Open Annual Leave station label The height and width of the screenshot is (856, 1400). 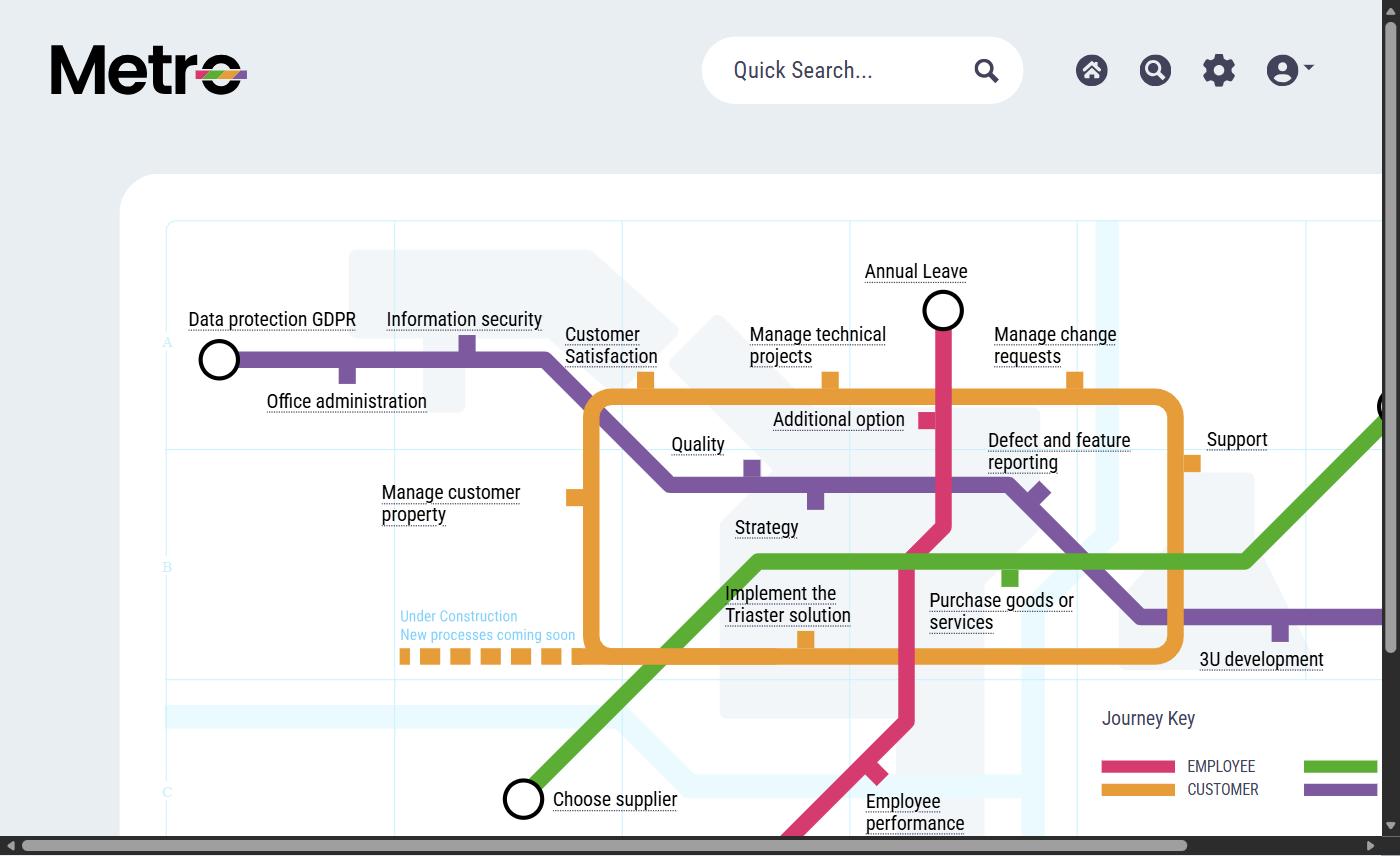[916, 272]
